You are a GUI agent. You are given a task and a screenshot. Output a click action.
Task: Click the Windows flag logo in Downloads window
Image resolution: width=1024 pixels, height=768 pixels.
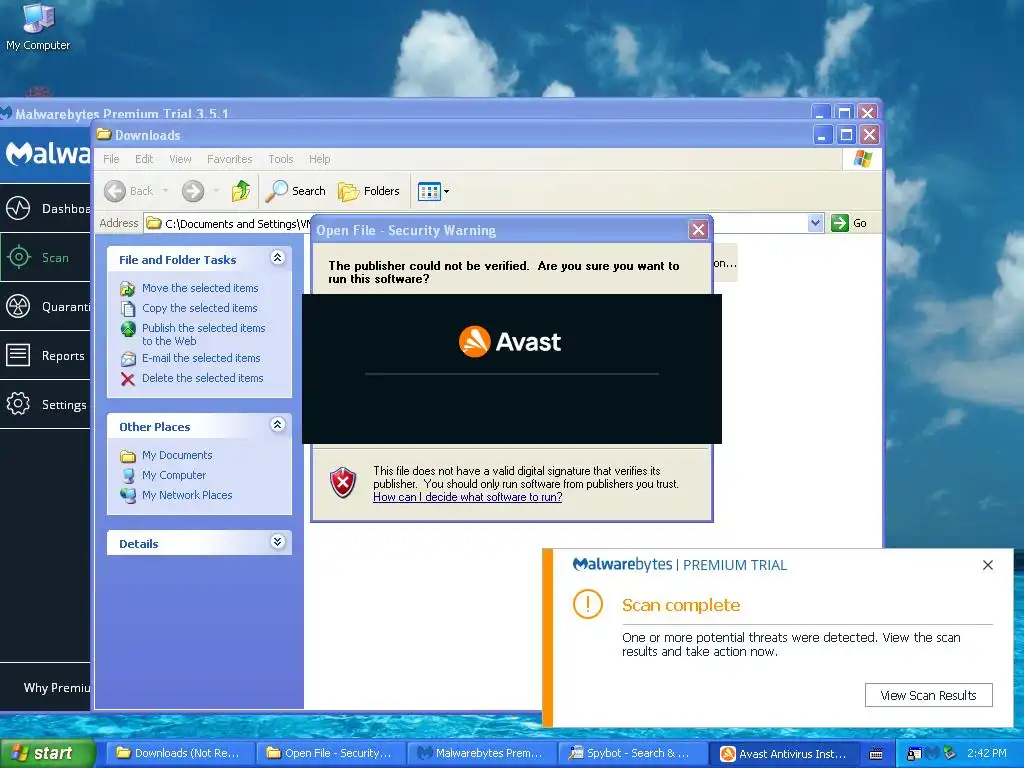click(863, 159)
